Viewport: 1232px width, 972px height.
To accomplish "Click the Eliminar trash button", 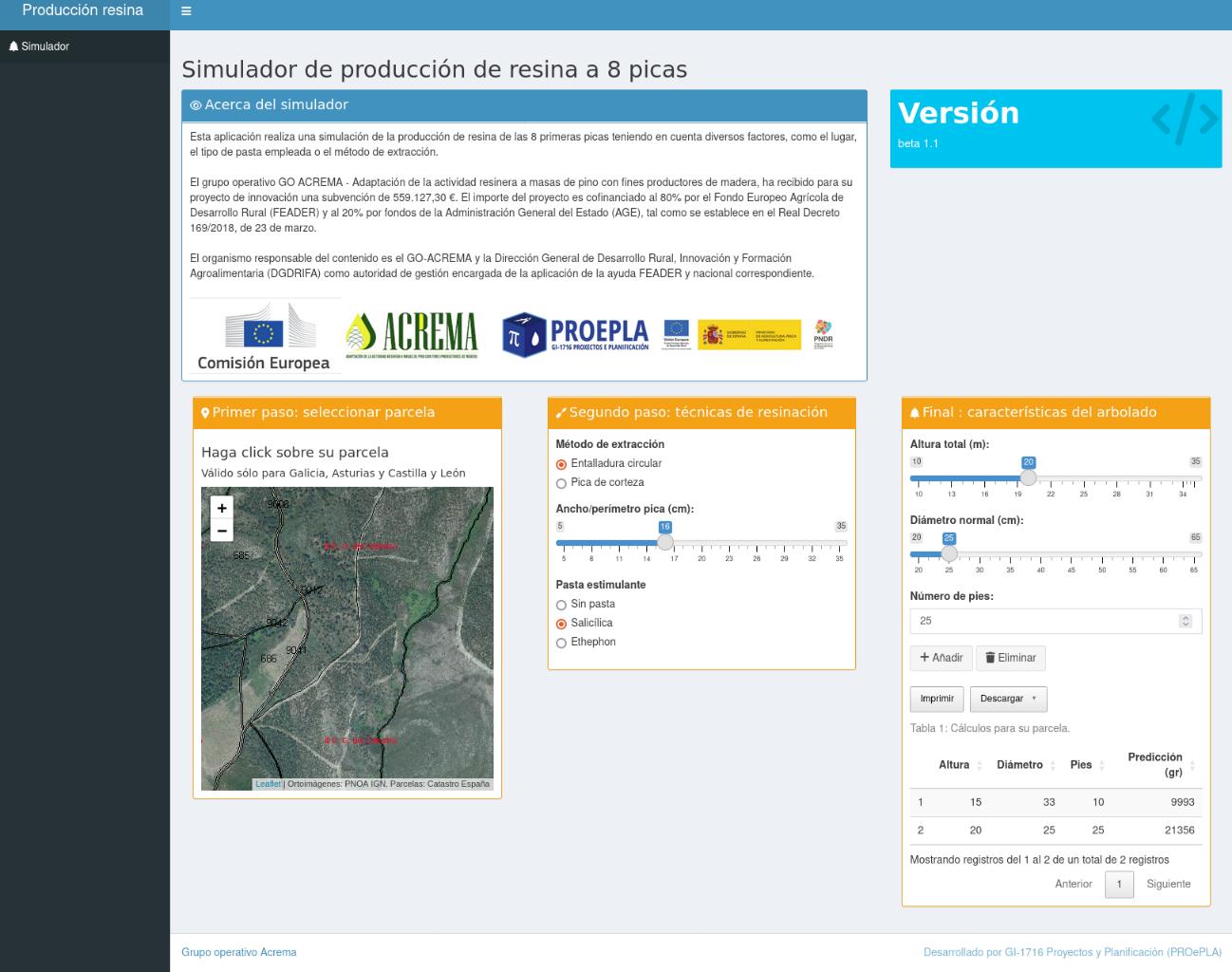I will (x=1010, y=658).
